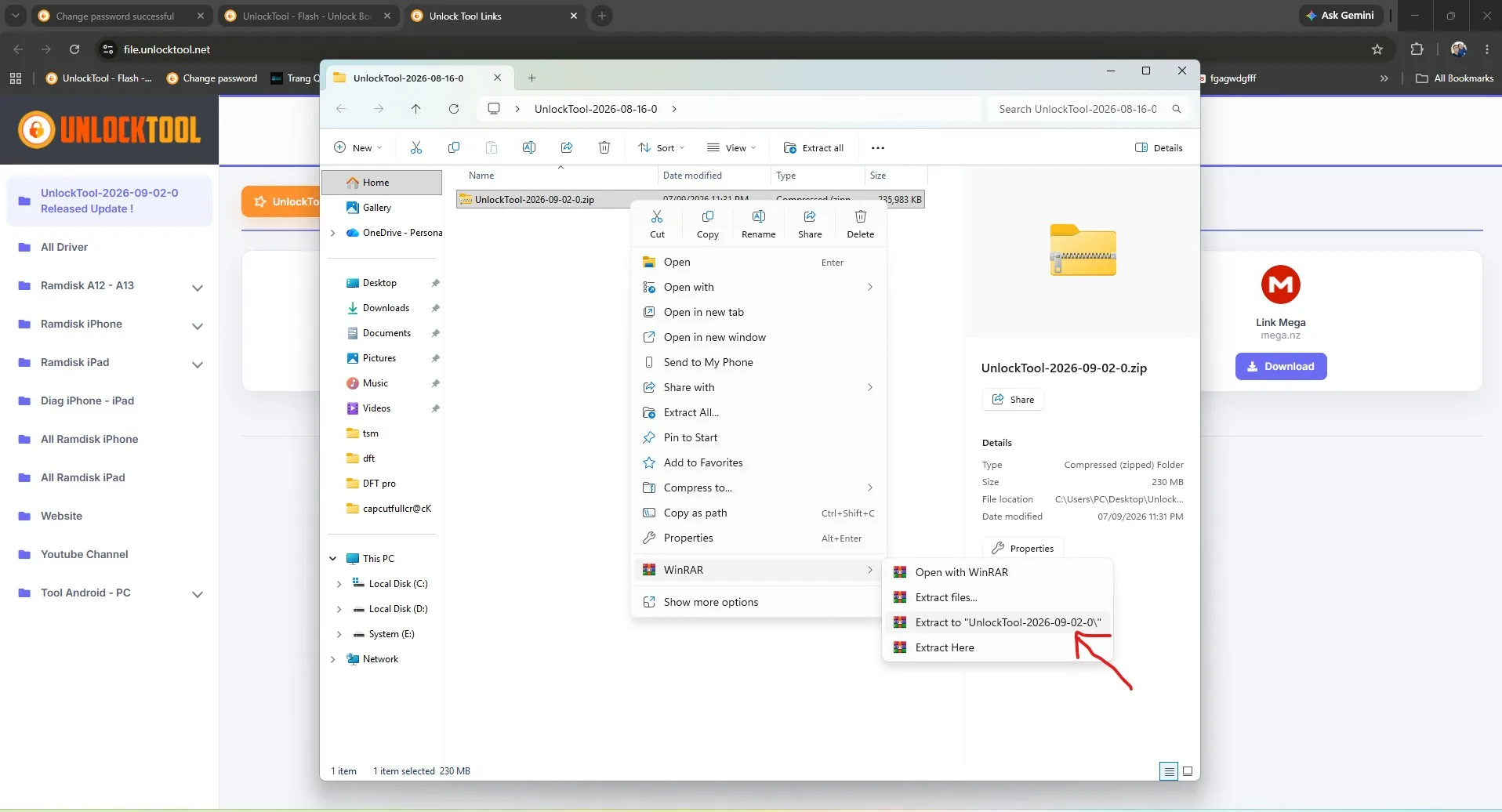The height and width of the screenshot is (812, 1502).
Task: Click the Copy icon in context menu
Action: click(x=708, y=223)
